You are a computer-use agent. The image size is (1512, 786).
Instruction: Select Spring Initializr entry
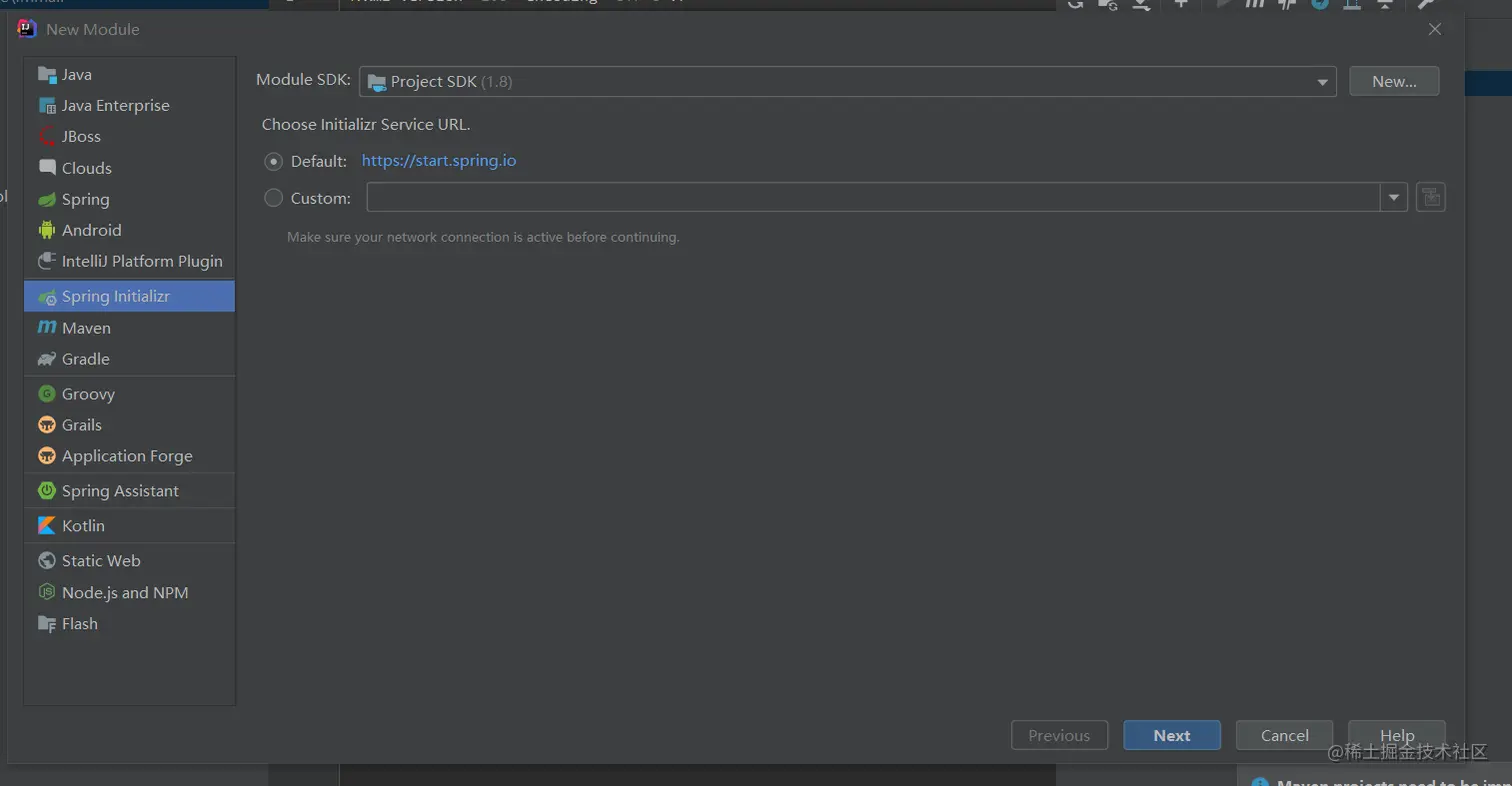129,296
